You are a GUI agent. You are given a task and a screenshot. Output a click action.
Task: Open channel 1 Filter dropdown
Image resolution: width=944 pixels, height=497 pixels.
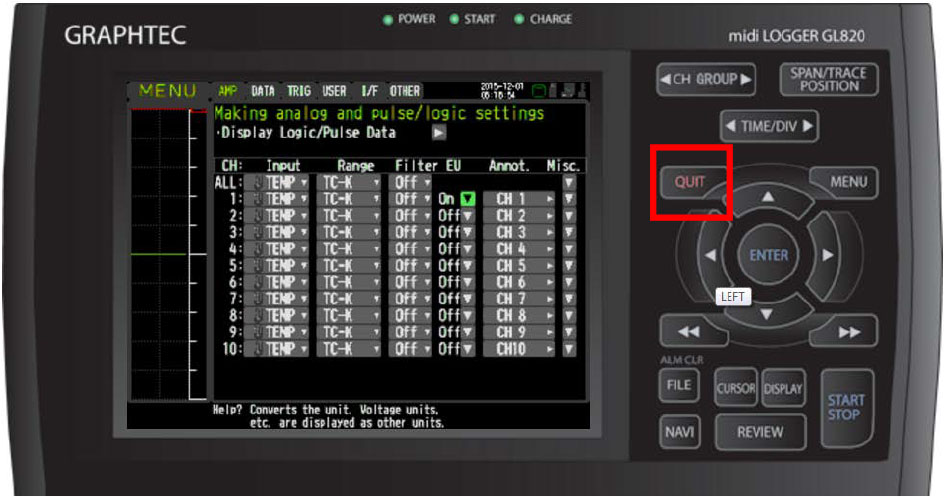point(412,199)
